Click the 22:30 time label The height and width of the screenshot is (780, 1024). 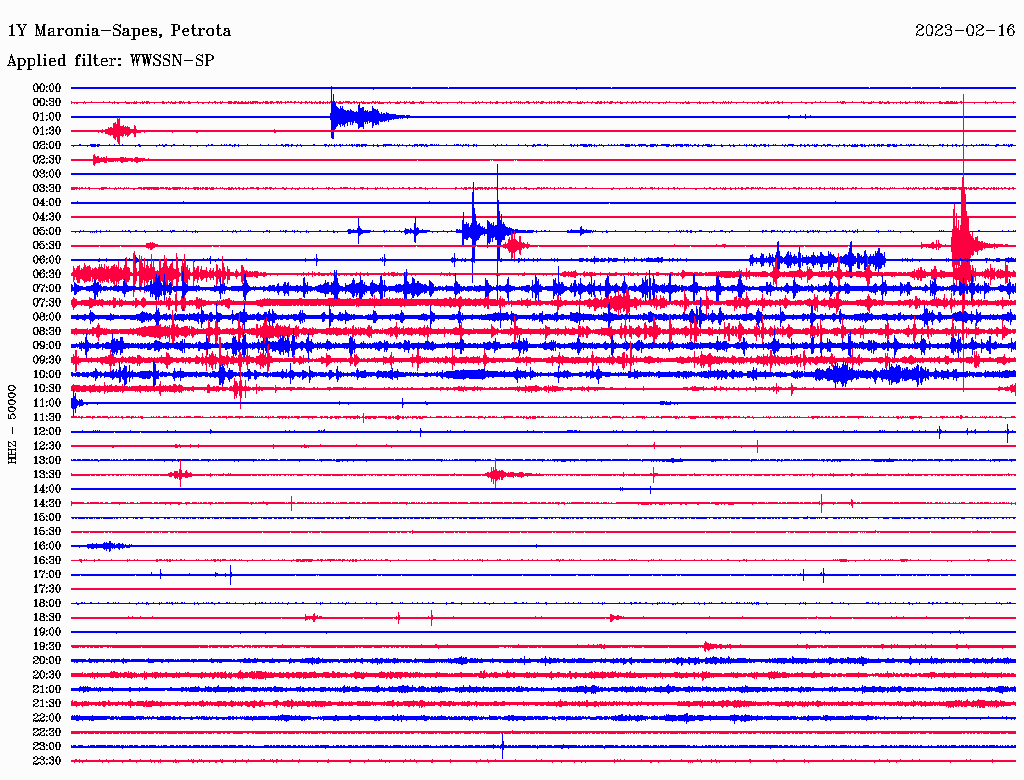point(47,732)
